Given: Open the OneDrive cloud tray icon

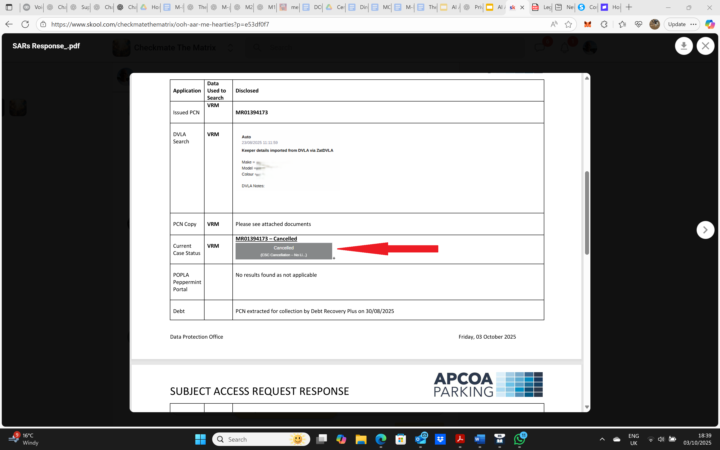Looking at the screenshot, I should (x=617, y=439).
